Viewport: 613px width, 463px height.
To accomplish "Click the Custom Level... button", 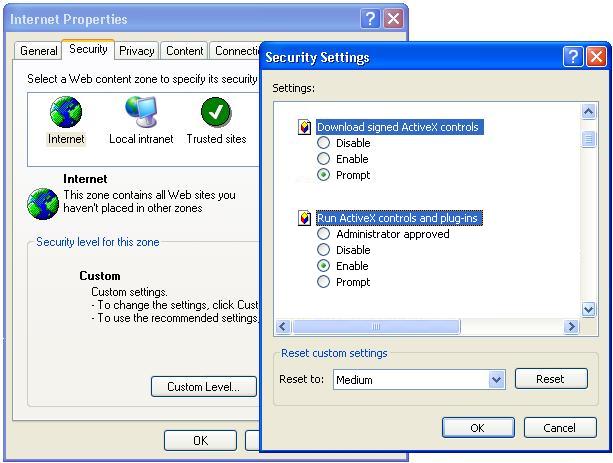I will click(x=204, y=387).
